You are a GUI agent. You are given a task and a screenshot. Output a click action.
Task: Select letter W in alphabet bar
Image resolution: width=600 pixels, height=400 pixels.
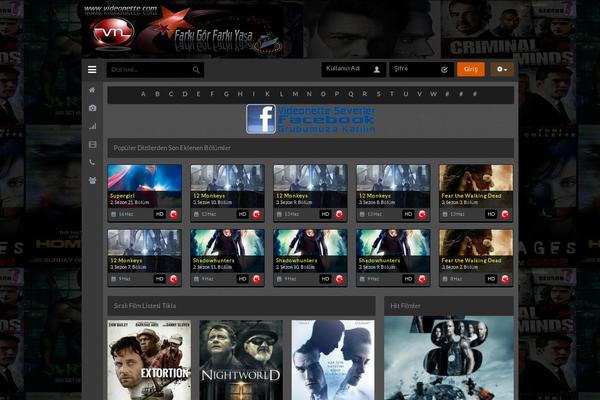[x=434, y=94]
